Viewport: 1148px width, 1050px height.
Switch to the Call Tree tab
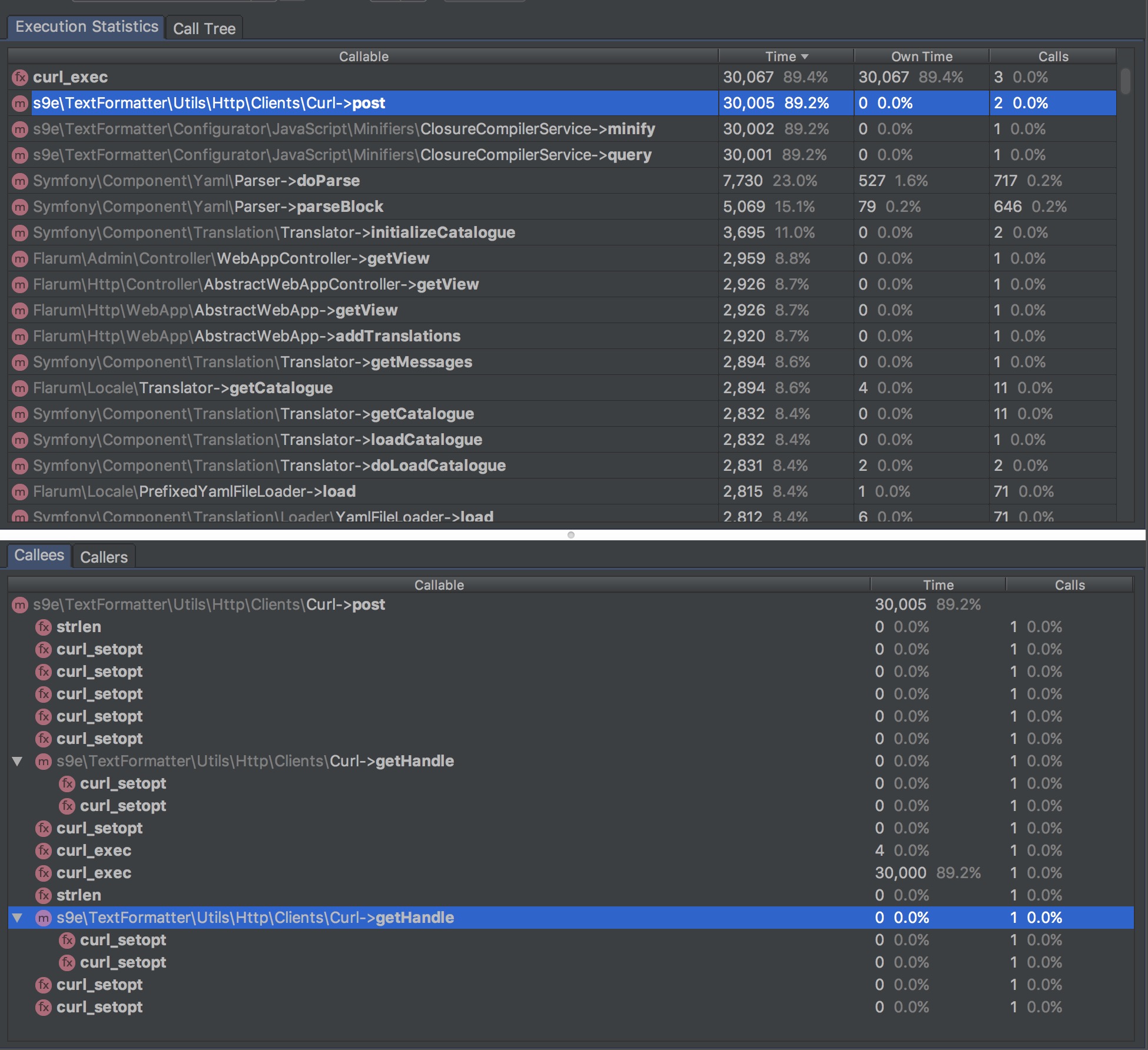pyautogui.click(x=204, y=28)
